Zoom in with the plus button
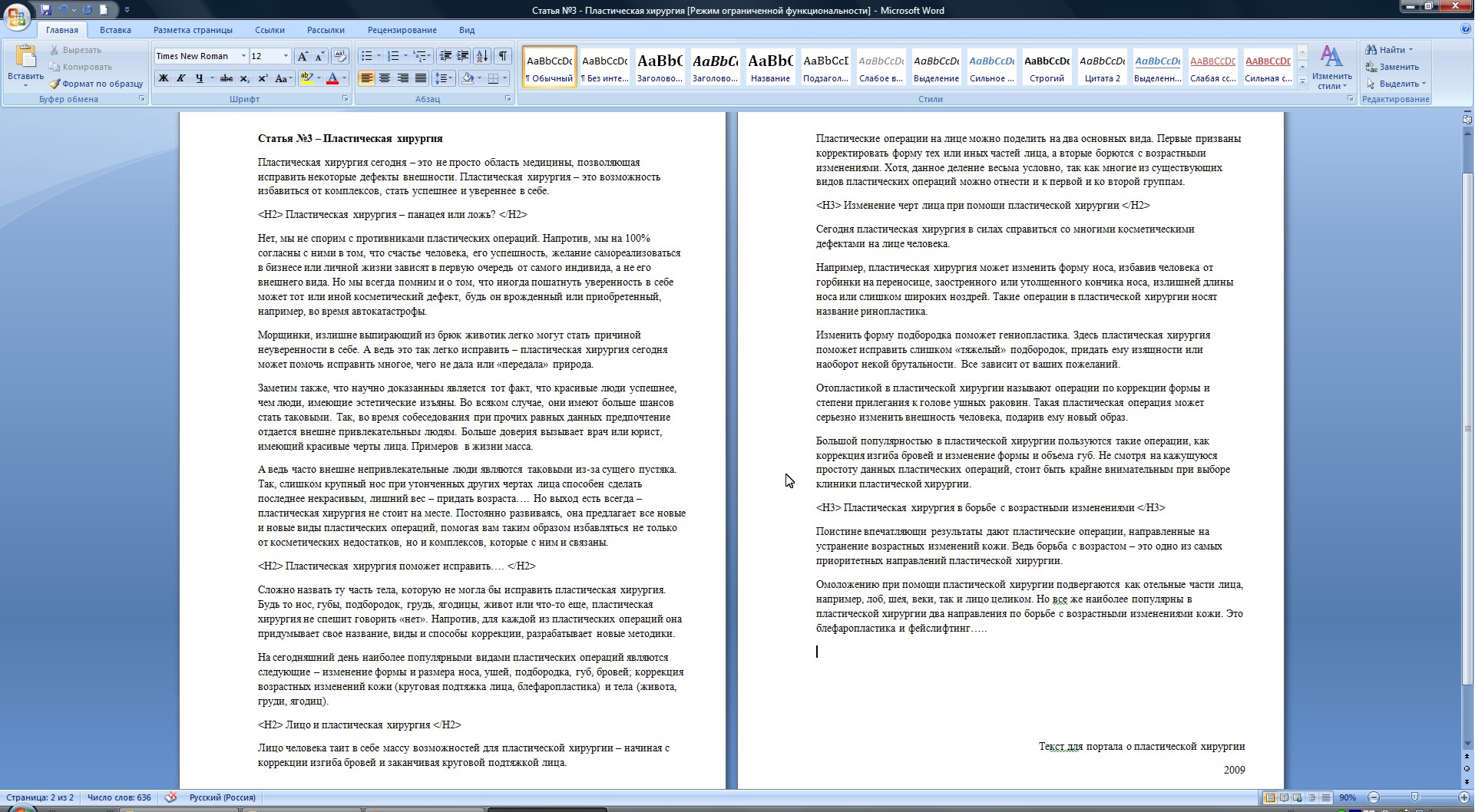1475x812 pixels. point(1463,797)
